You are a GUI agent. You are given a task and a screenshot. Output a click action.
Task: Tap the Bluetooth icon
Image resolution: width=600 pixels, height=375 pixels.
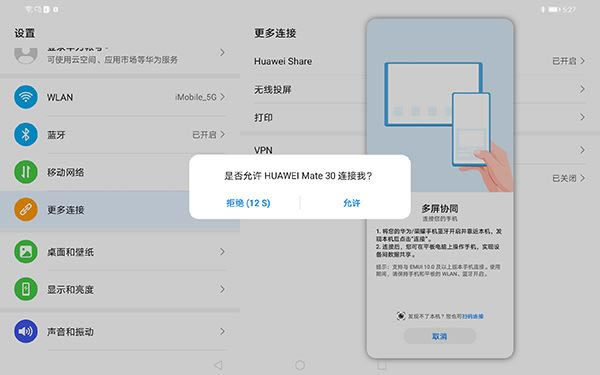(x=26, y=135)
